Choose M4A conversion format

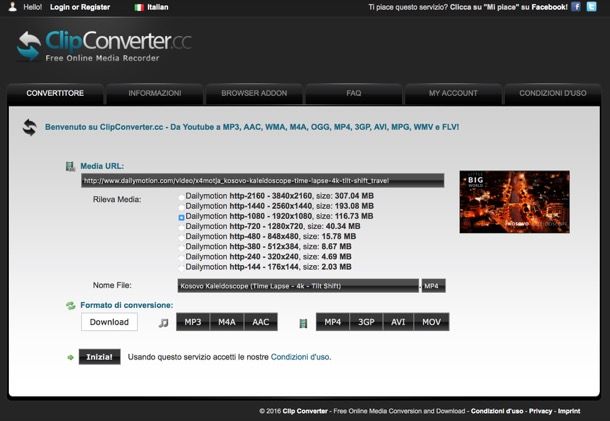pos(227,322)
